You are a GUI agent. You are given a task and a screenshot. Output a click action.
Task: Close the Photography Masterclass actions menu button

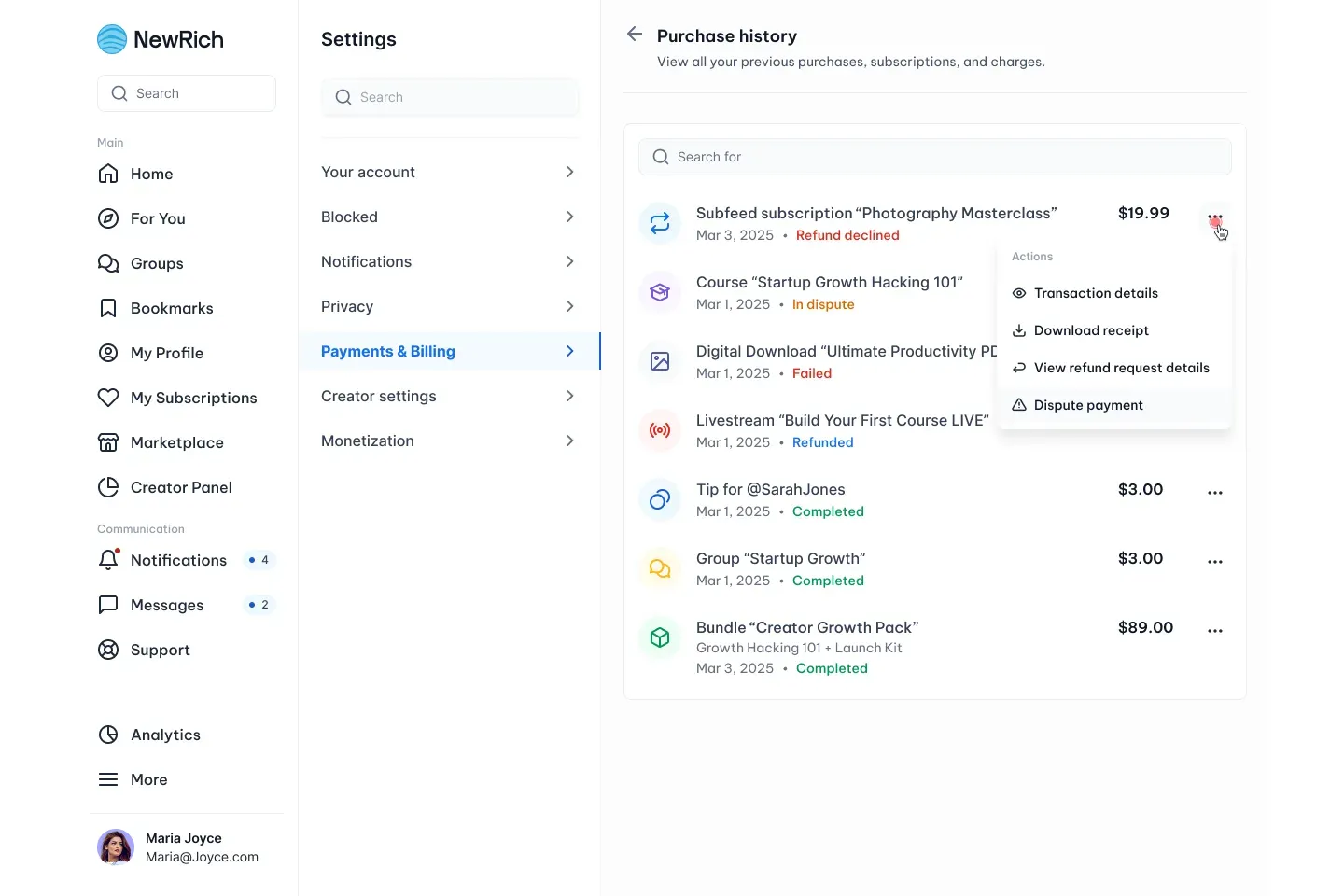(x=1215, y=219)
